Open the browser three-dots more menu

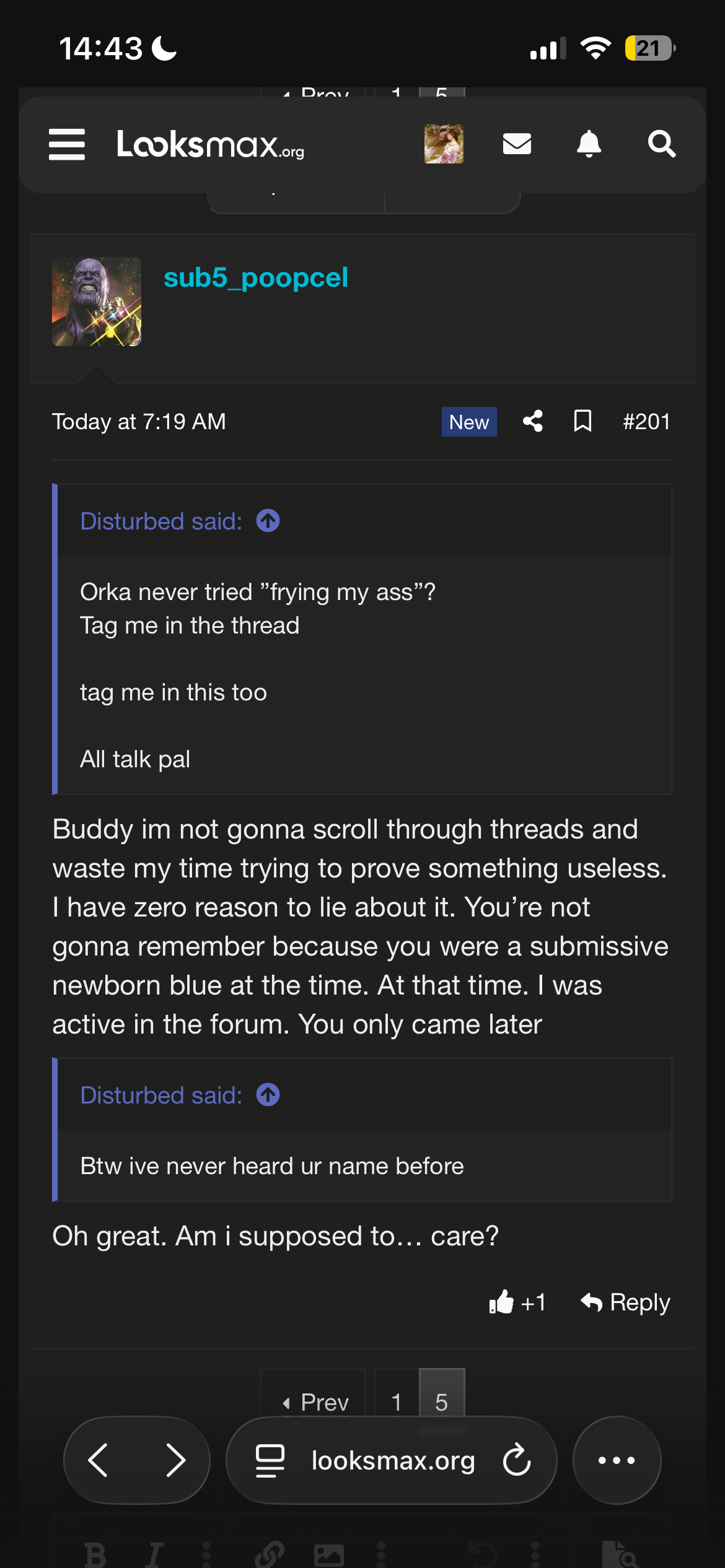point(617,1460)
